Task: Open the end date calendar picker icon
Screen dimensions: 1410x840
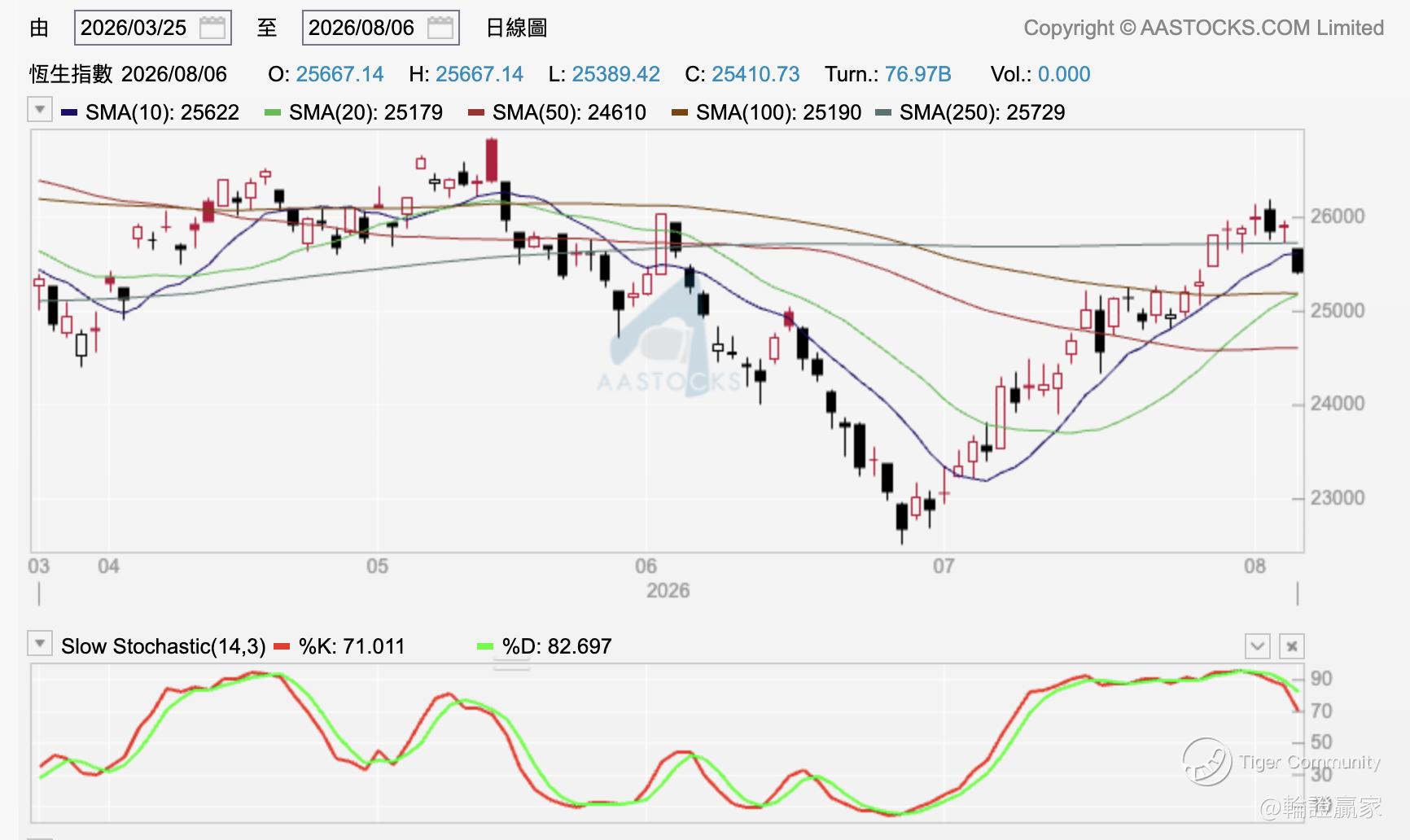Action: pyautogui.click(x=440, y=28)
